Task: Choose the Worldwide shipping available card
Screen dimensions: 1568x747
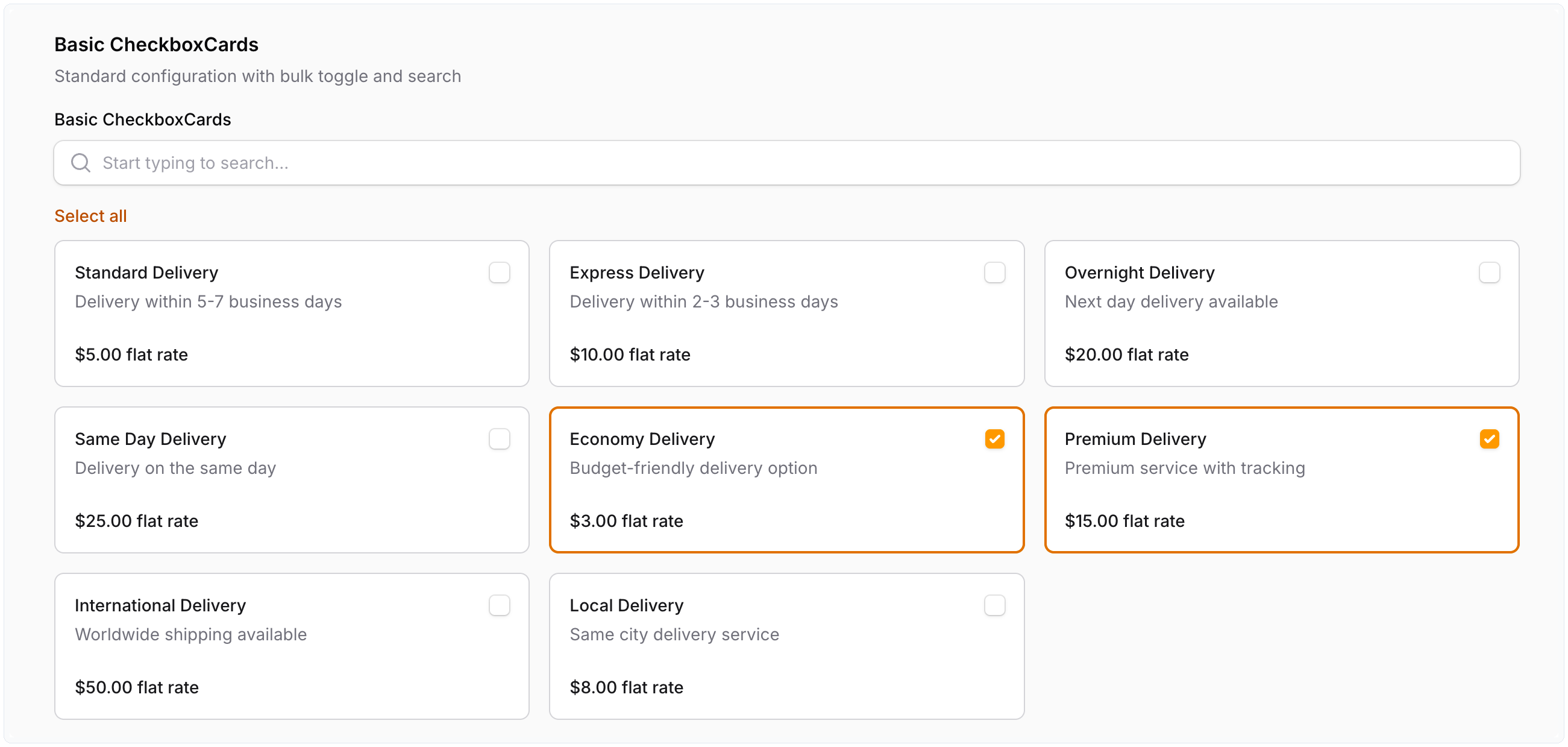Action: pos(190,634)
